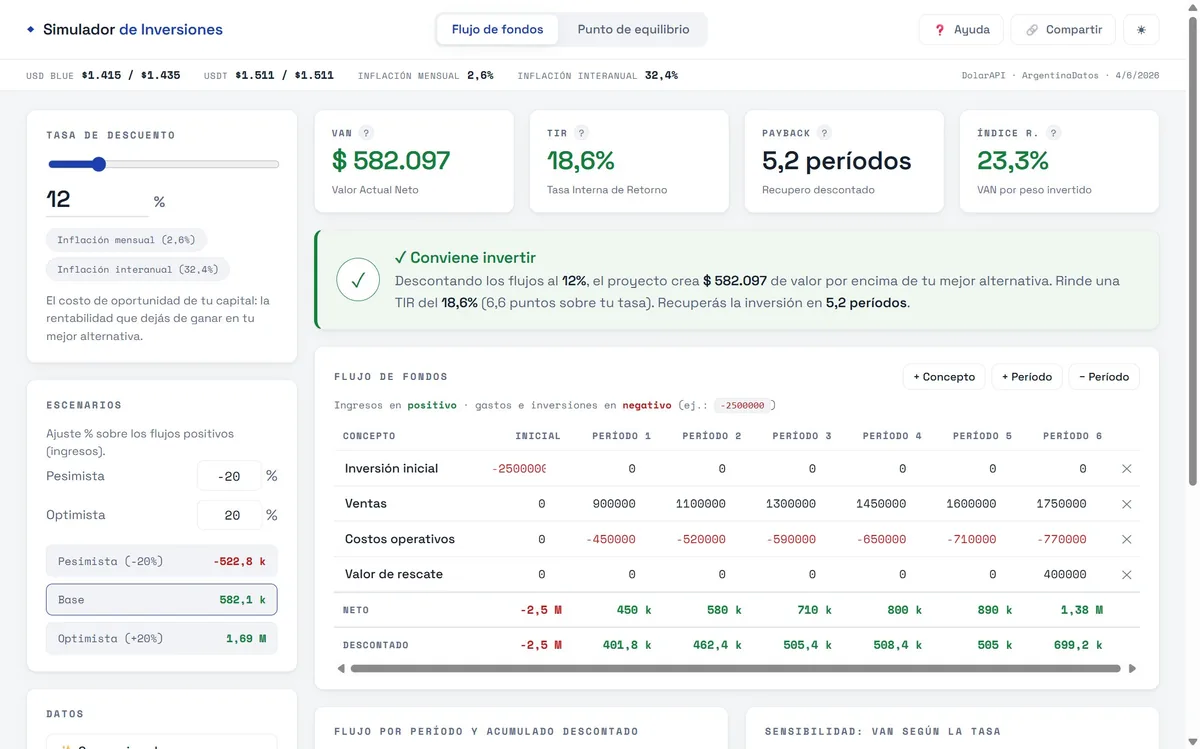This screenshot has height=749, width=1200.
Task: Click the NETO Período 6 value 1,38 M
Action: [1081, 610]
